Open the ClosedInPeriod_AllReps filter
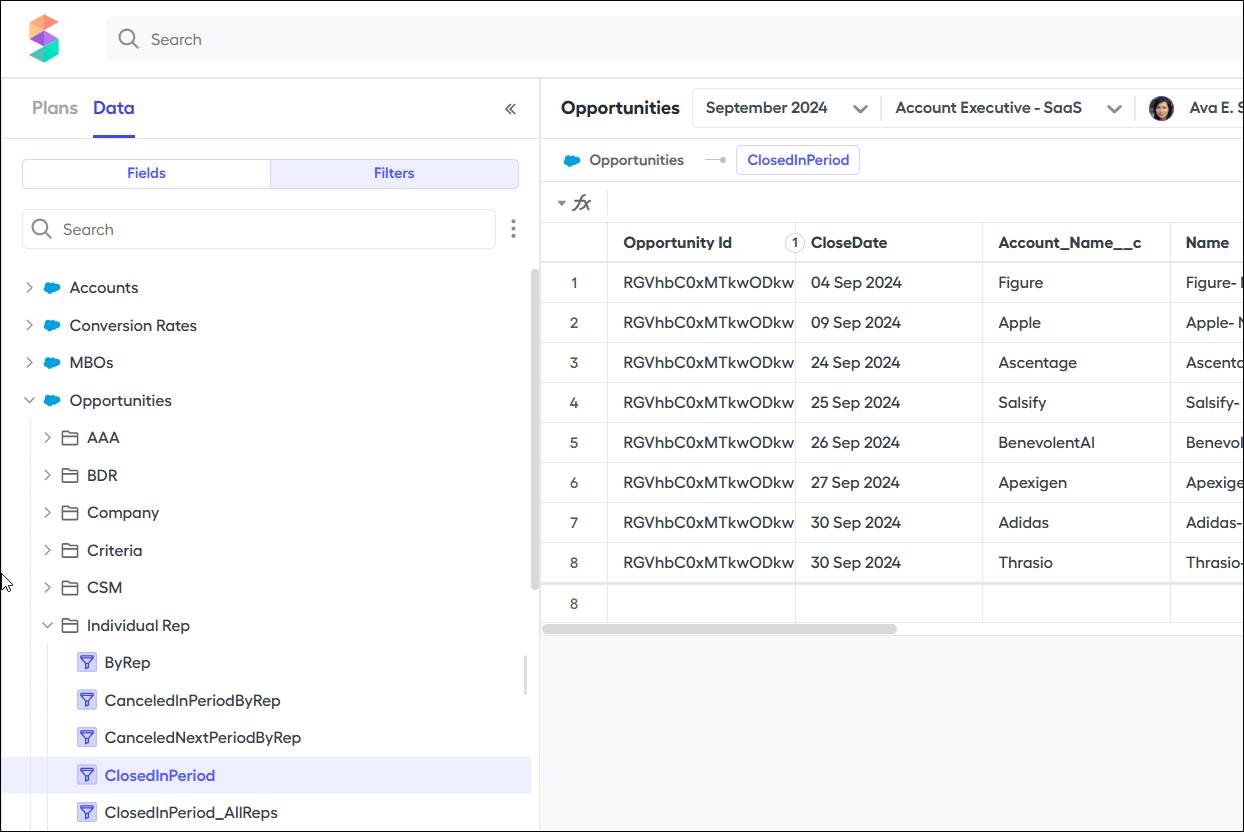1244x832 pixels. click(191, 813)
